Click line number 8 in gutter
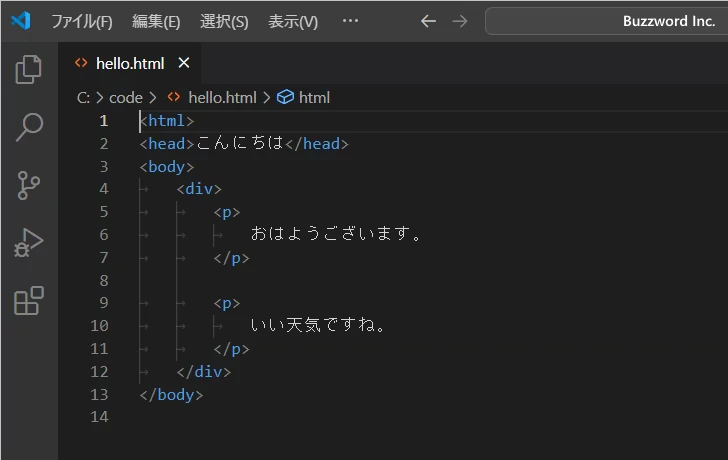 (x=104, y=280)
